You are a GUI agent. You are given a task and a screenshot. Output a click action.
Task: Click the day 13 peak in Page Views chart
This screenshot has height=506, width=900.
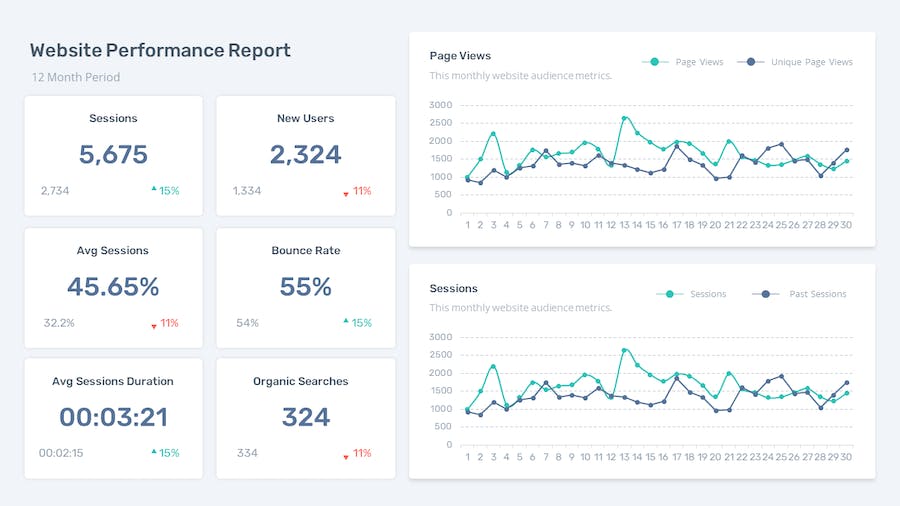coord(625,118)
